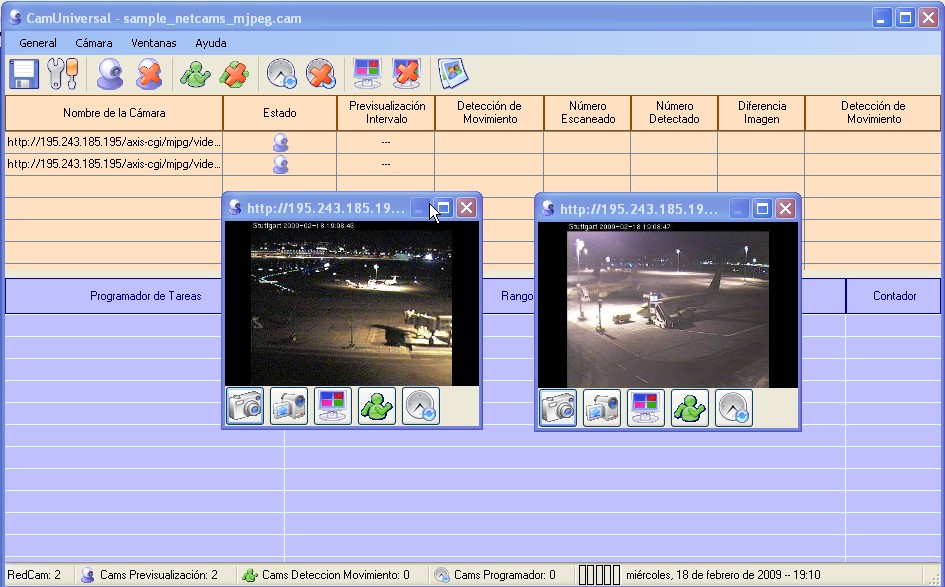945x587 pixels.
Task: Click the runway video feed in left camera window
Action: 351,304
